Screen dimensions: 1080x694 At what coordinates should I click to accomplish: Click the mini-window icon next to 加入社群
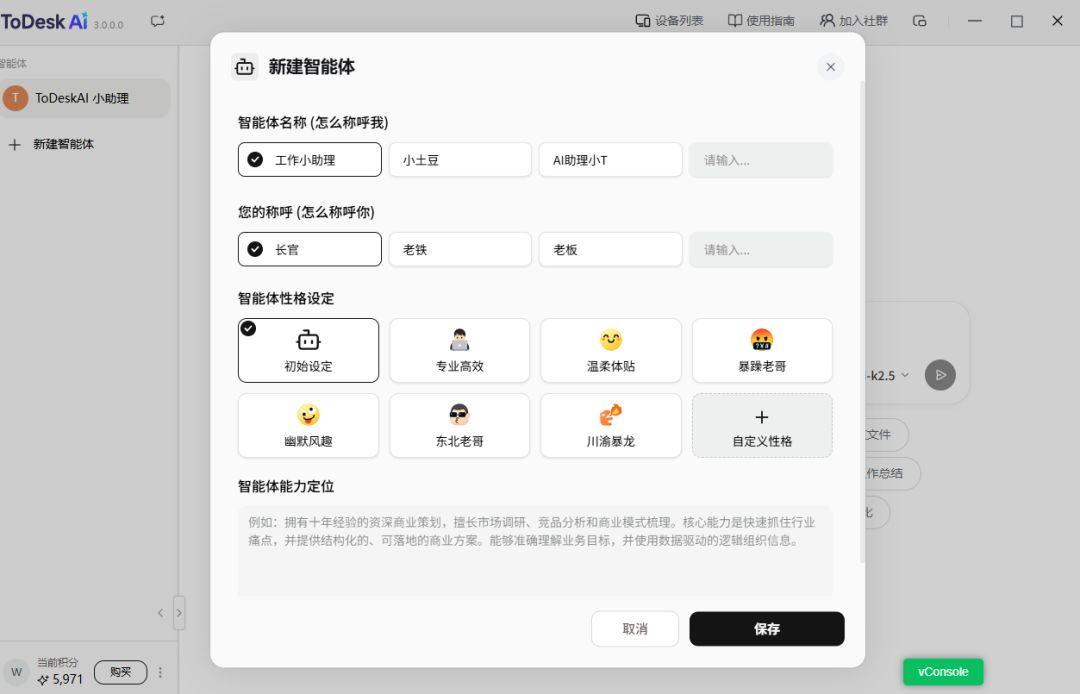[920, 21]
